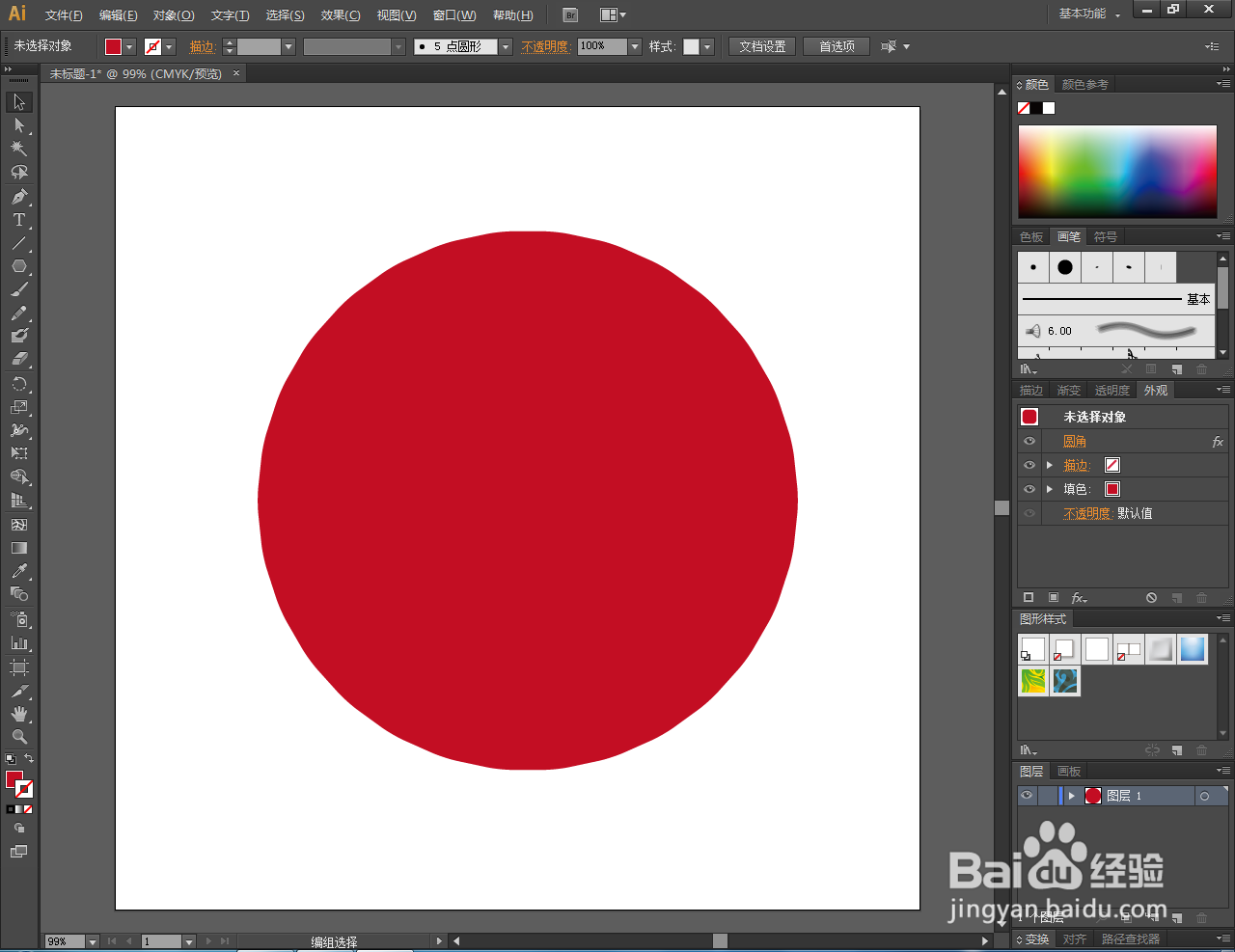Click the toolbox Fill color swatch
The image size is (1235, 952).
pyautogui.click(x=14, y=779)
